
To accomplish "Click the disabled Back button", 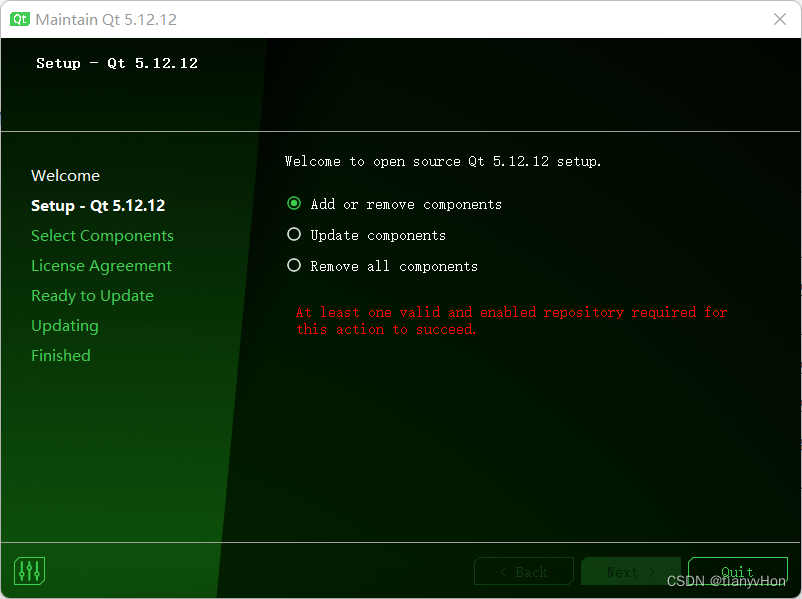I will 524,571.
